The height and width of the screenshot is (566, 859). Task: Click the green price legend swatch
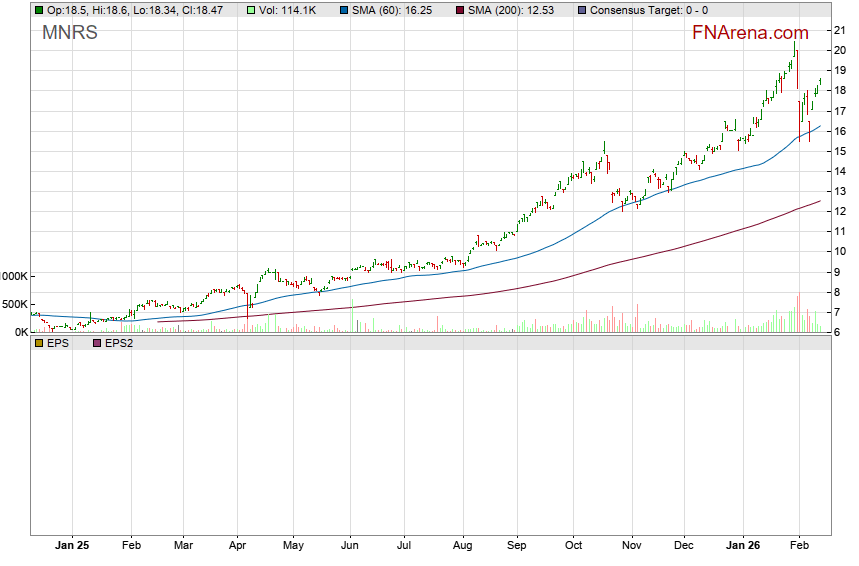tap(38, 10)
